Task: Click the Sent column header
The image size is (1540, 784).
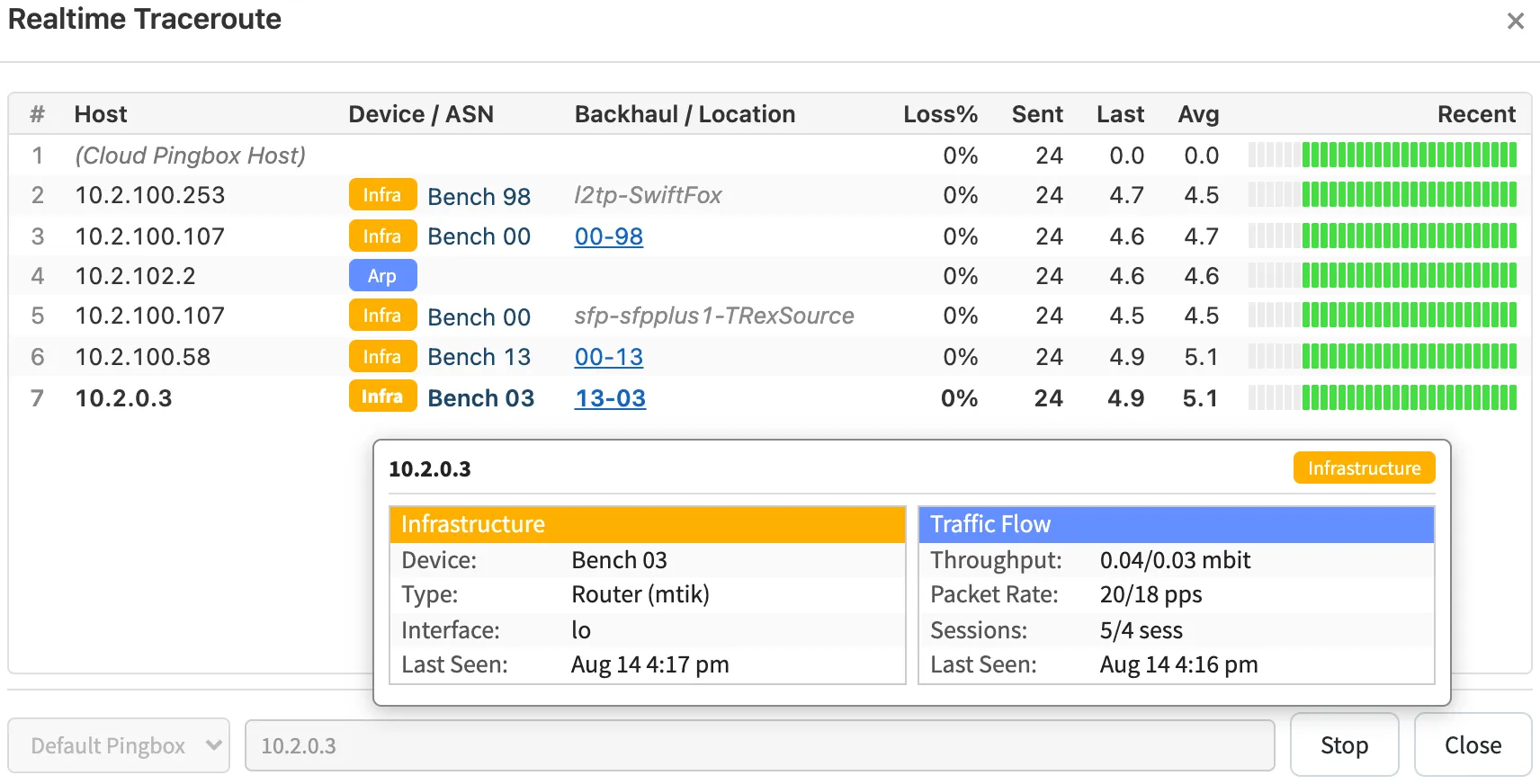Action: (1037, 114)
